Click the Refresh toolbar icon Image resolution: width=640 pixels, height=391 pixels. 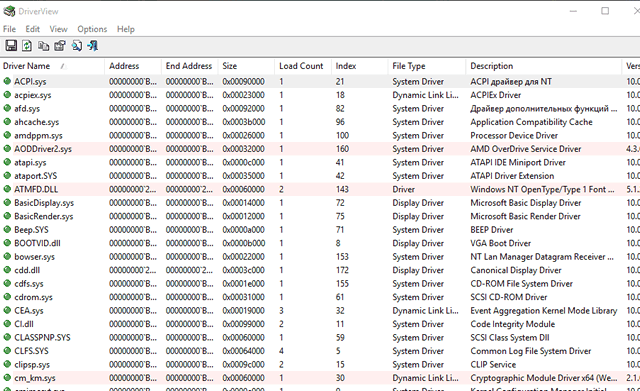point(27,46)
